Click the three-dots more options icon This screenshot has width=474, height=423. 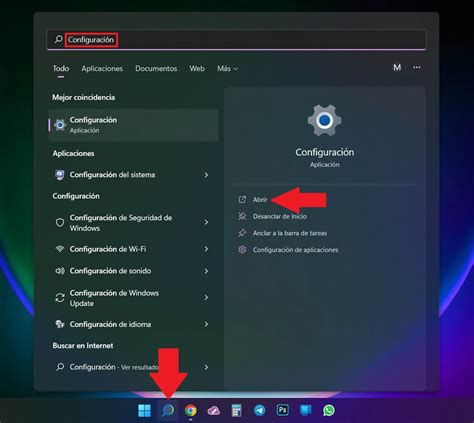[417, 67]
